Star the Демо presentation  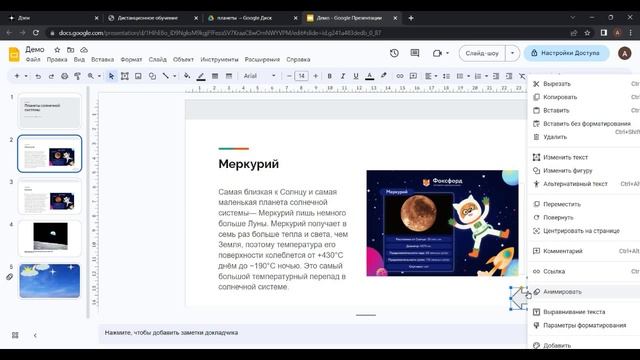tap(57, 49)
